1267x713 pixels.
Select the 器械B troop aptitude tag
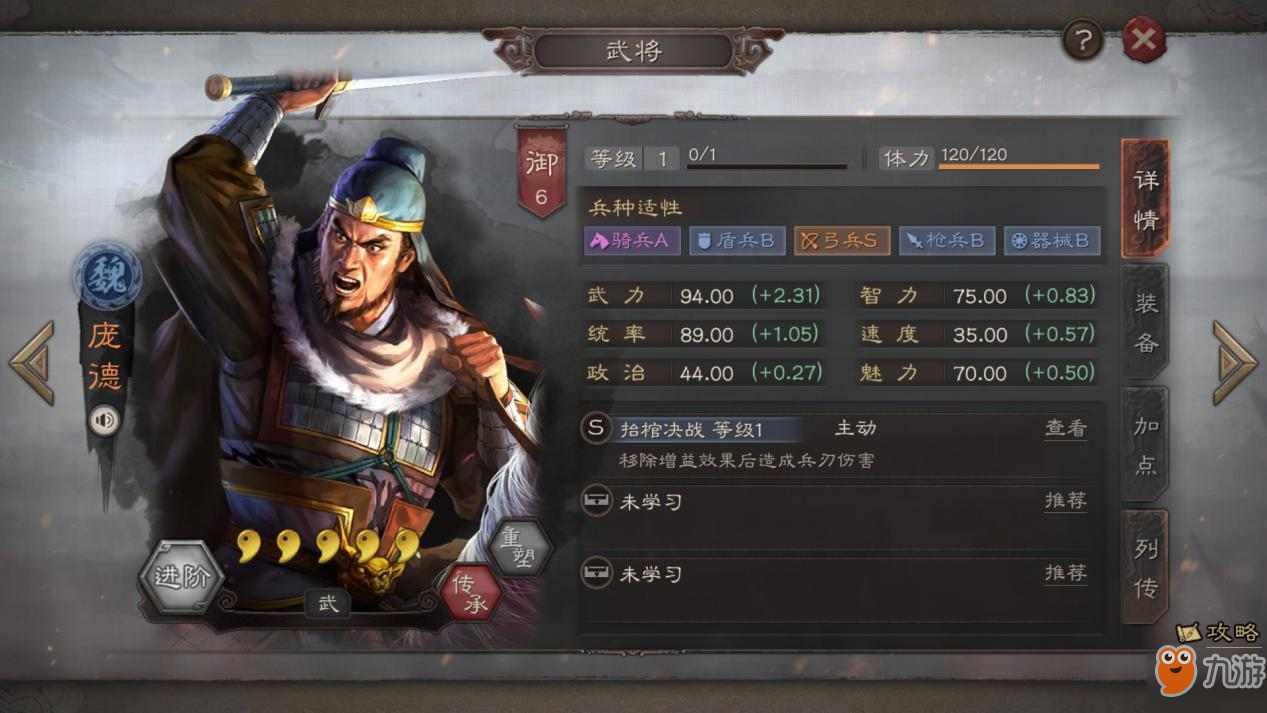1052,240
